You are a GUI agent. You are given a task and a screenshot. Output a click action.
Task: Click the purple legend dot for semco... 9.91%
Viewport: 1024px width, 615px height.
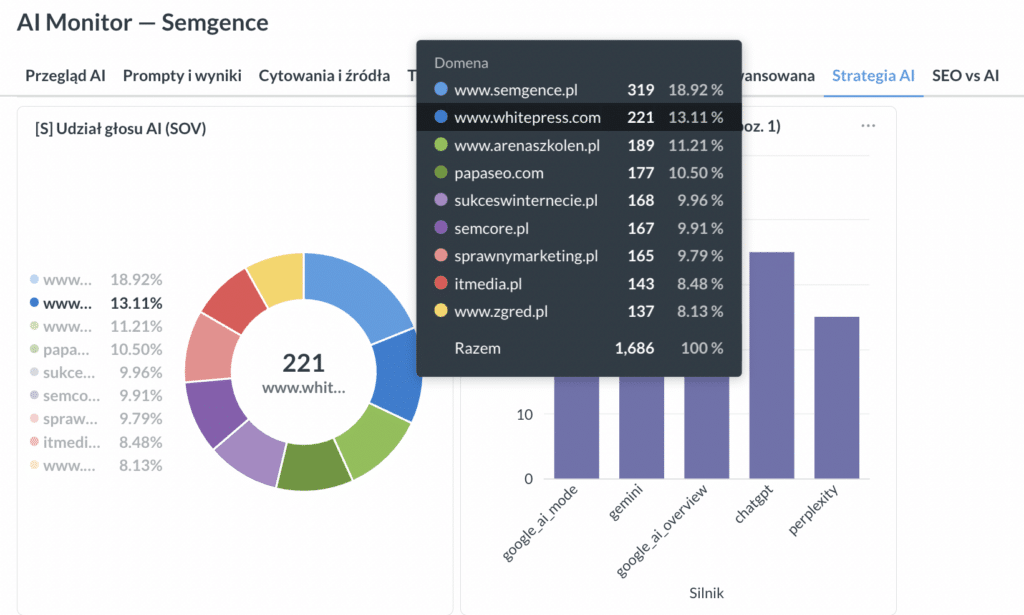point(34,396)
